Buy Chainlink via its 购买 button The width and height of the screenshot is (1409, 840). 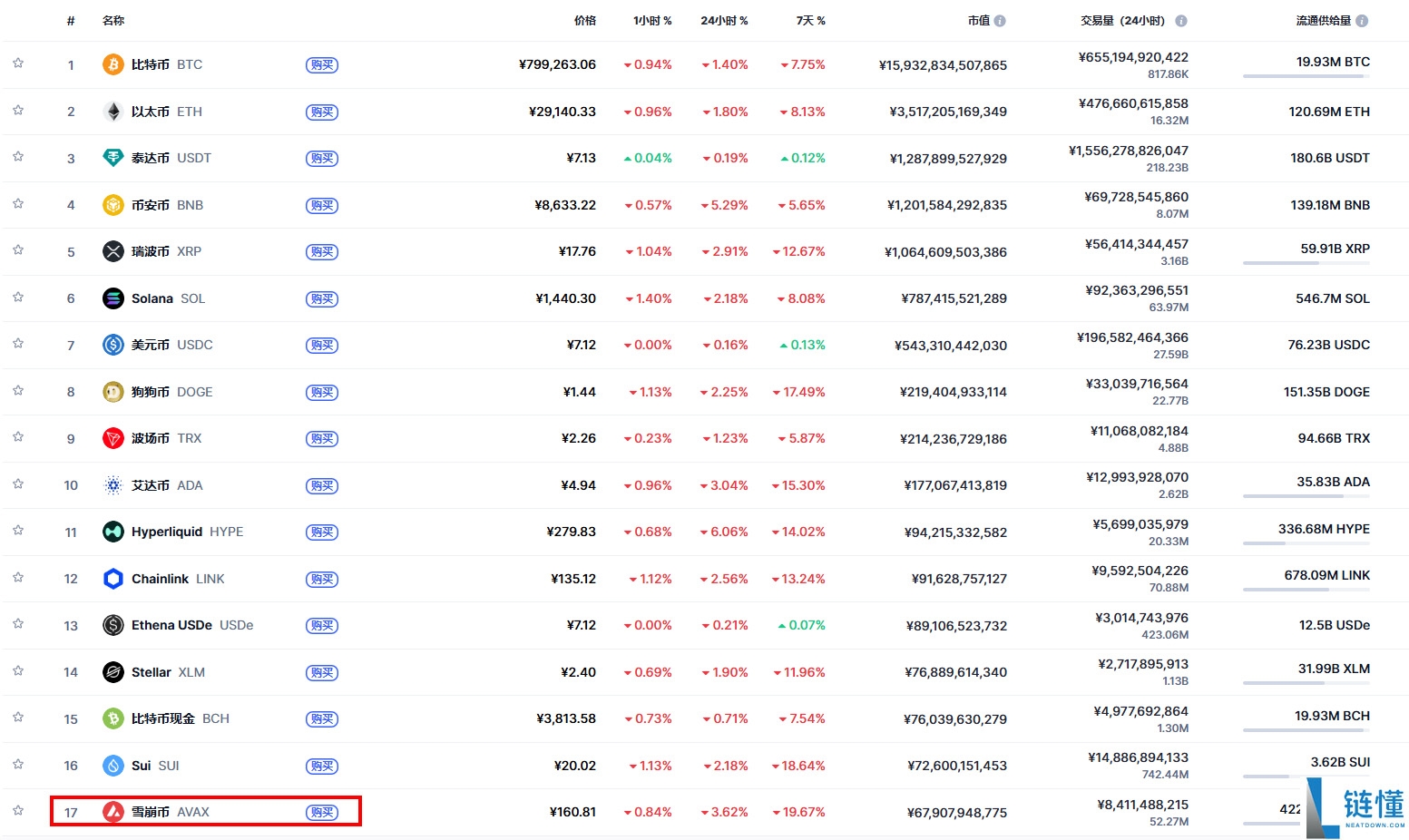[322, 580]
